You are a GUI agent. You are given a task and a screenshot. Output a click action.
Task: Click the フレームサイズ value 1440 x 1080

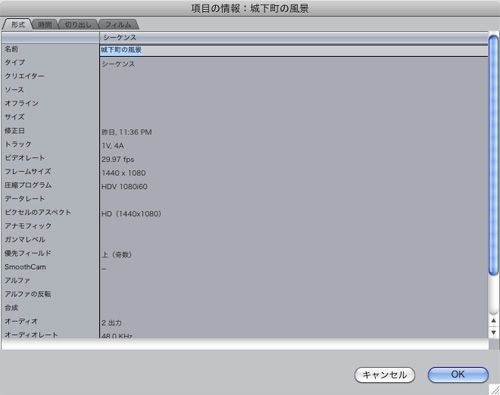pyautogui.click(x=124, y=173)
